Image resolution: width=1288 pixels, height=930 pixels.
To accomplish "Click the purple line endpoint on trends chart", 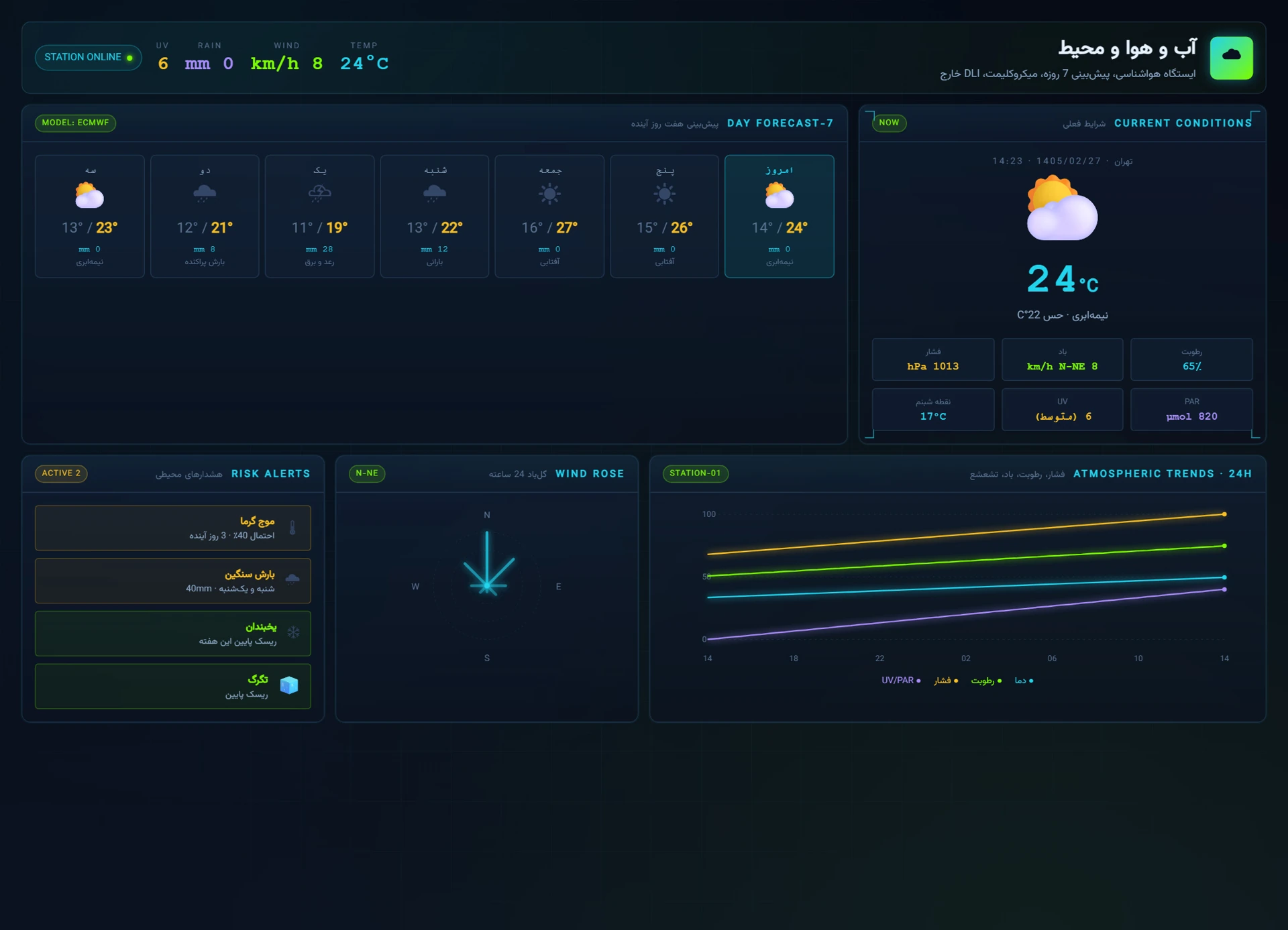I will pyautogui.click(x=1224, y=589).
